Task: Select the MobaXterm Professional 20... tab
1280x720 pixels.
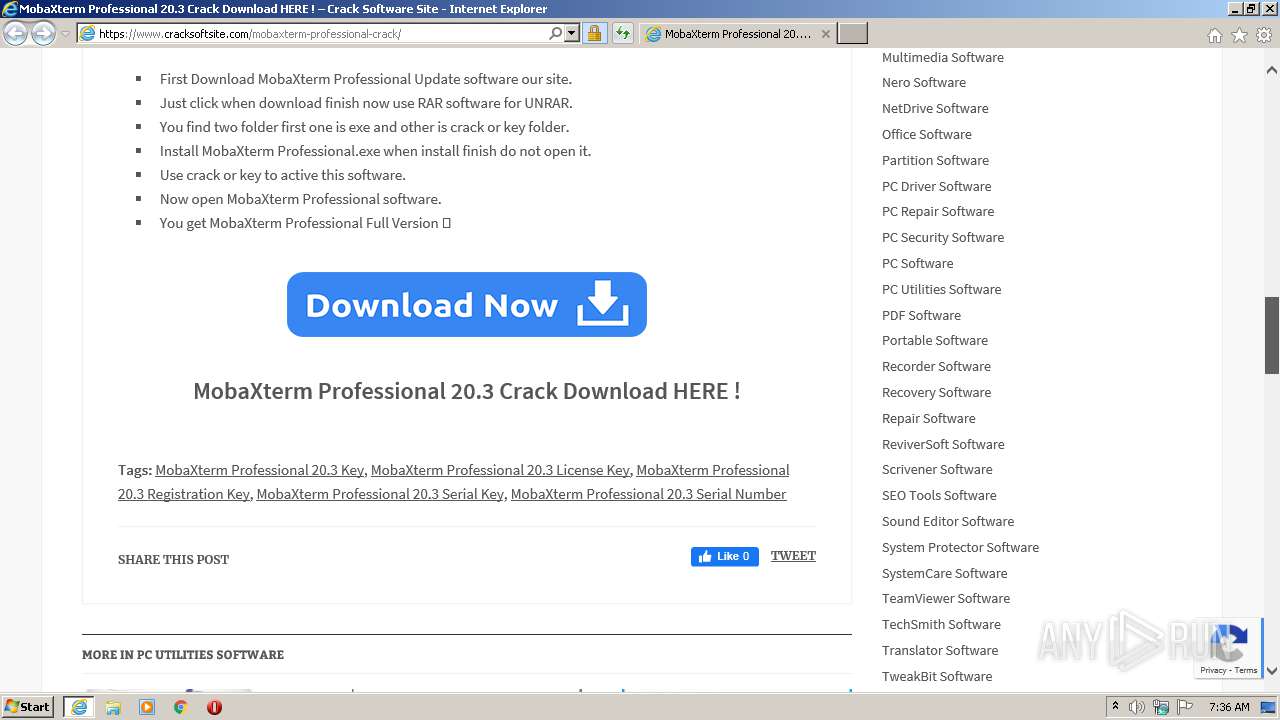Action: tap(736, 34)
